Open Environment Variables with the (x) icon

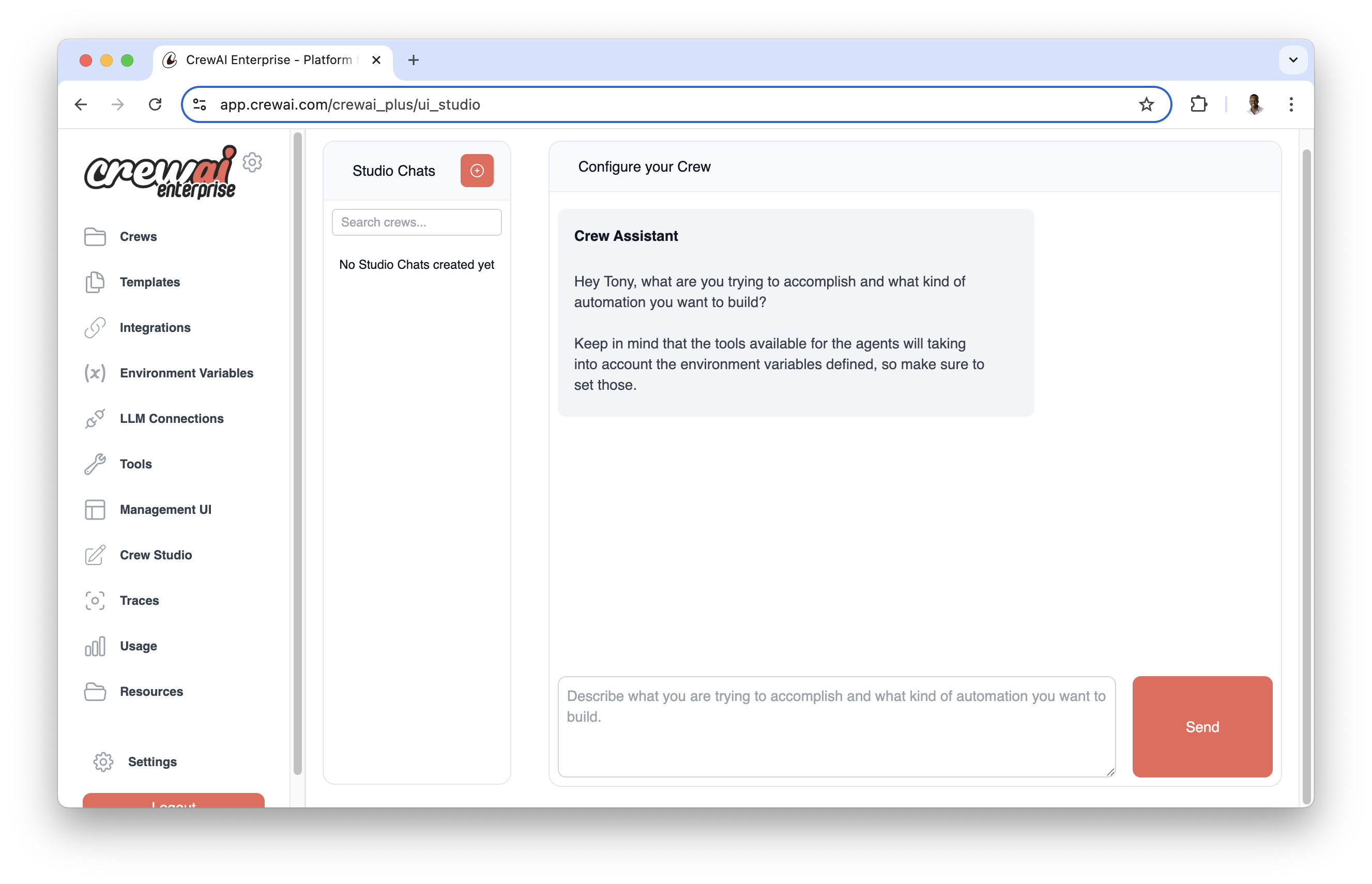(x=95, y=373)
